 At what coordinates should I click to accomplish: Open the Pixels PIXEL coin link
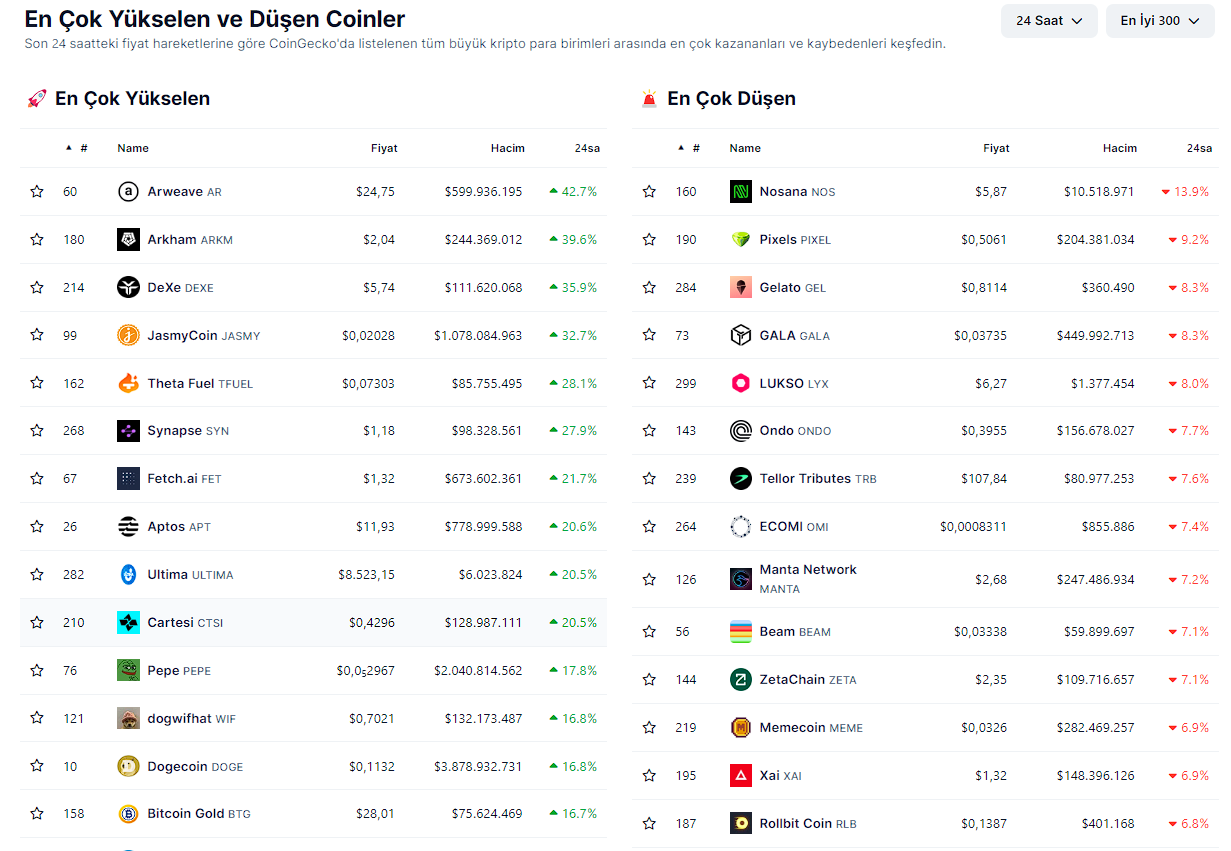tap(796, 239)
